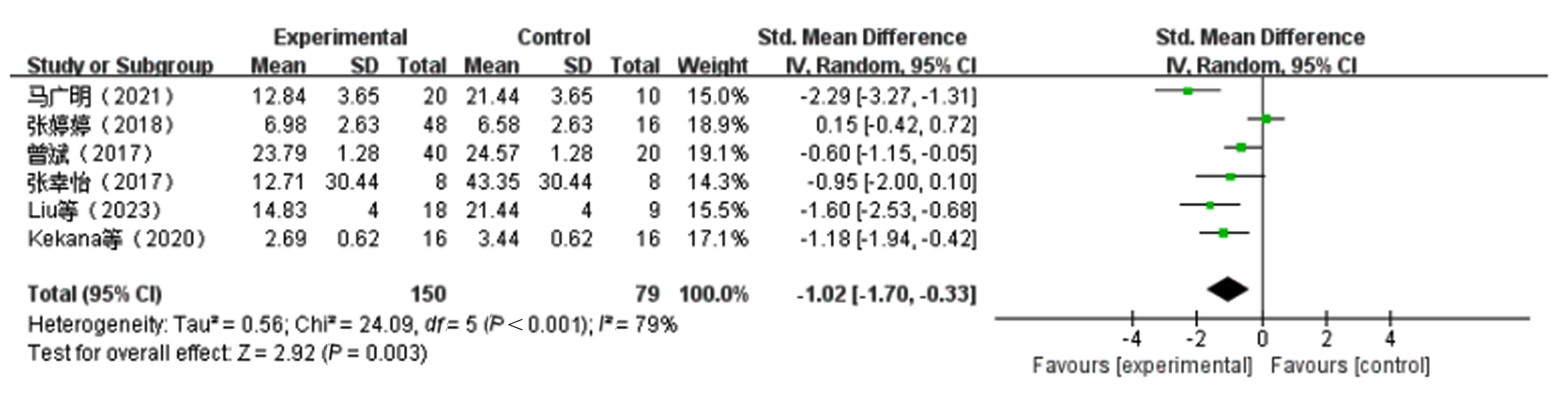1568x397 pixels.
Task: Click the Heterogeneity statistics line
Action: tap(352, 324)
